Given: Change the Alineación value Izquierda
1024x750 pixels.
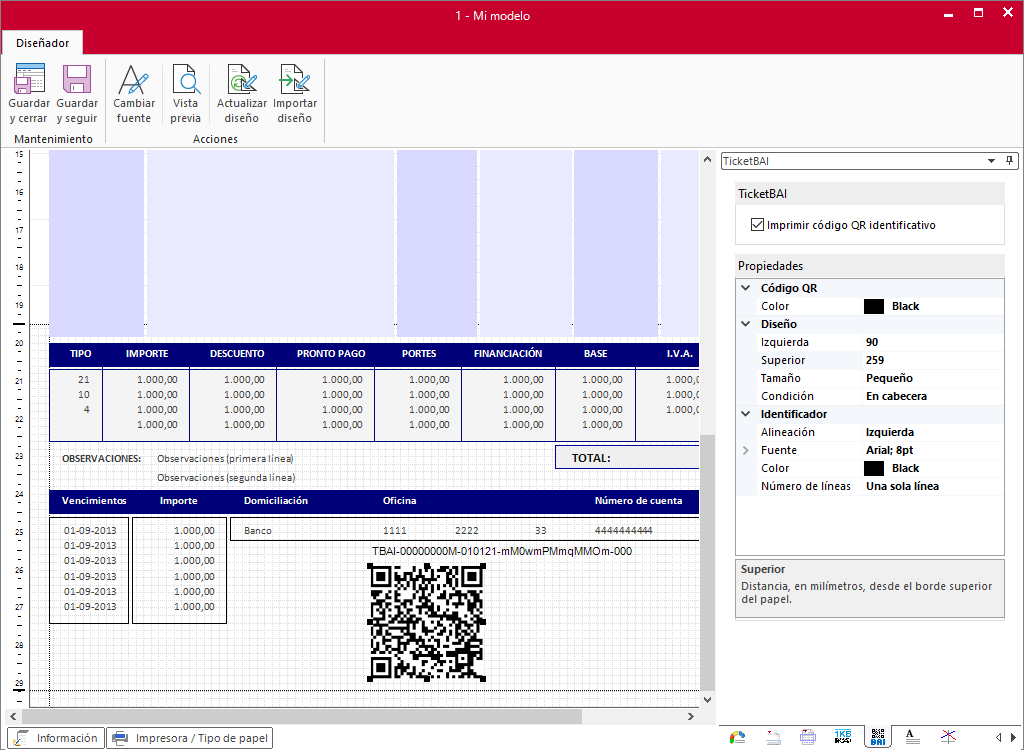Looking at the screenshot, I should pos(933,432).
